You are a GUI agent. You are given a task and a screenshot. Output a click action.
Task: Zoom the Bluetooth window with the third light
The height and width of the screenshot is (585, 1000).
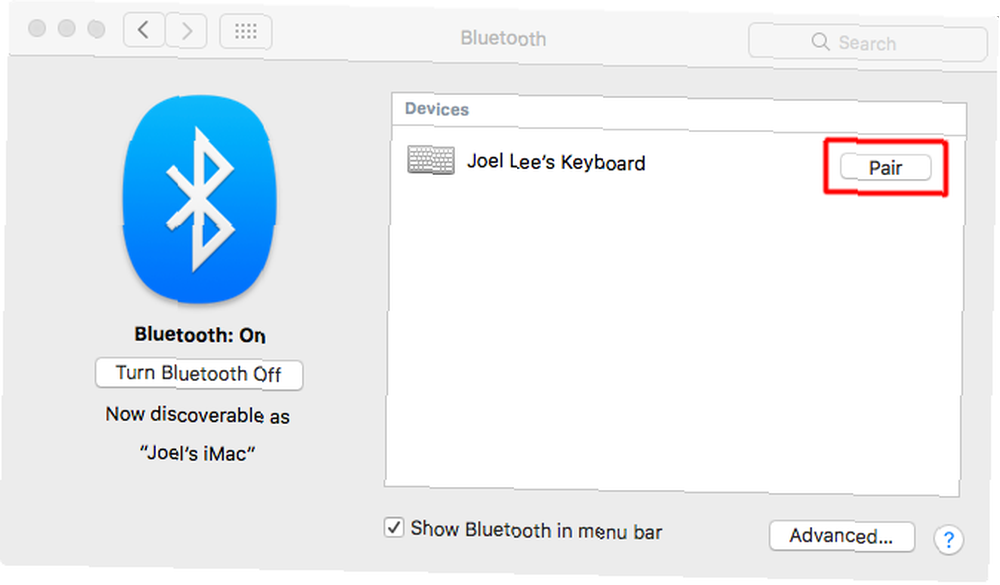pyautogui.click(x=96, y=29)
